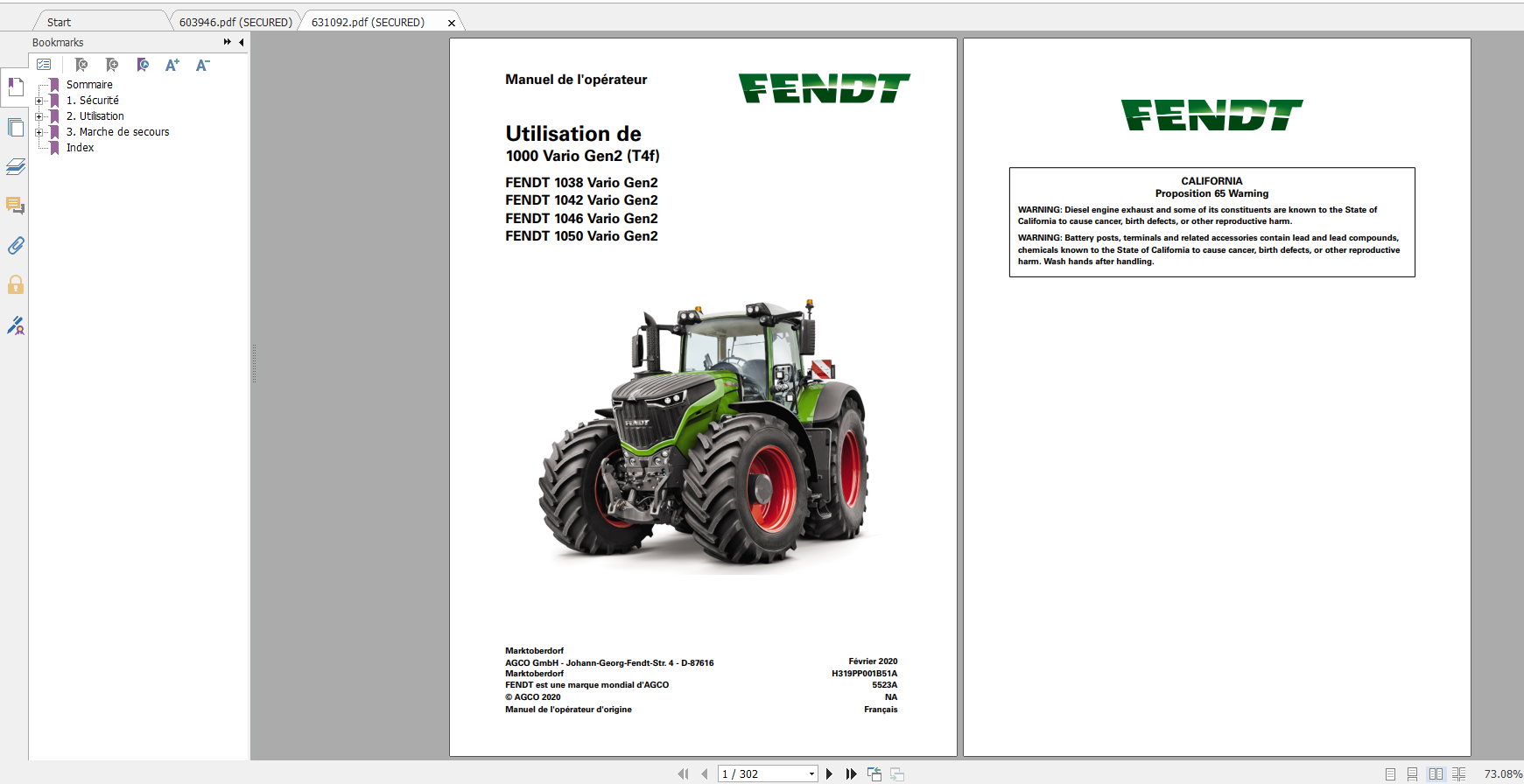Viewport: 1524px width, 784px height.
Task: Toggle the facing pages view mode
Action: tap(1436, 774)
